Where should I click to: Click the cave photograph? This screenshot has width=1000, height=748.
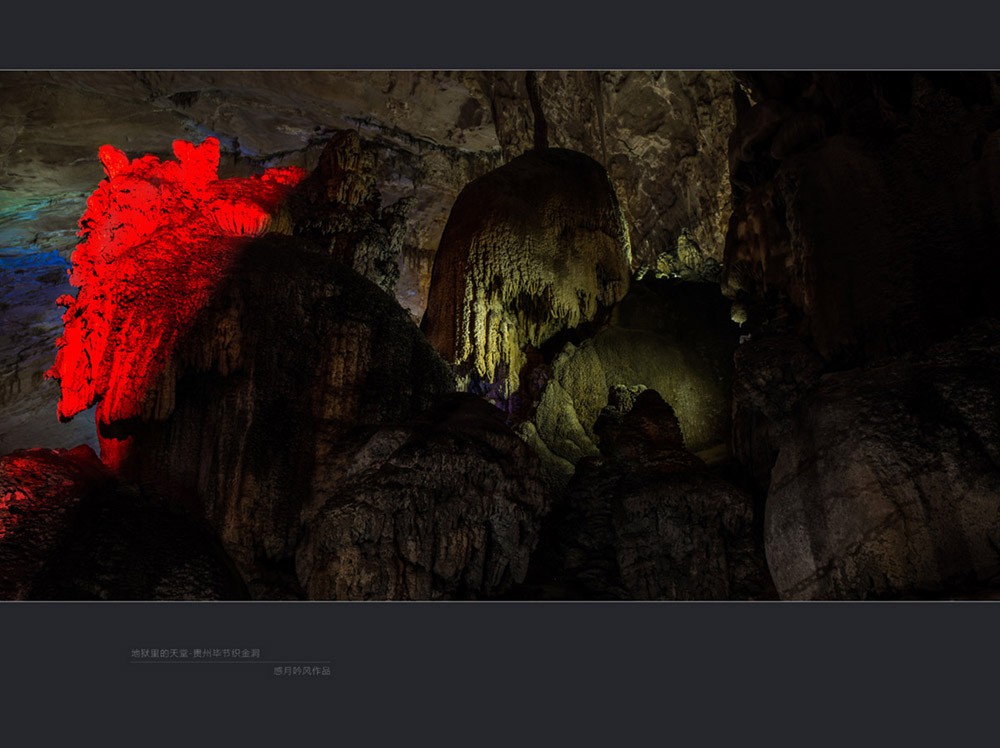(x=500, y=335)
